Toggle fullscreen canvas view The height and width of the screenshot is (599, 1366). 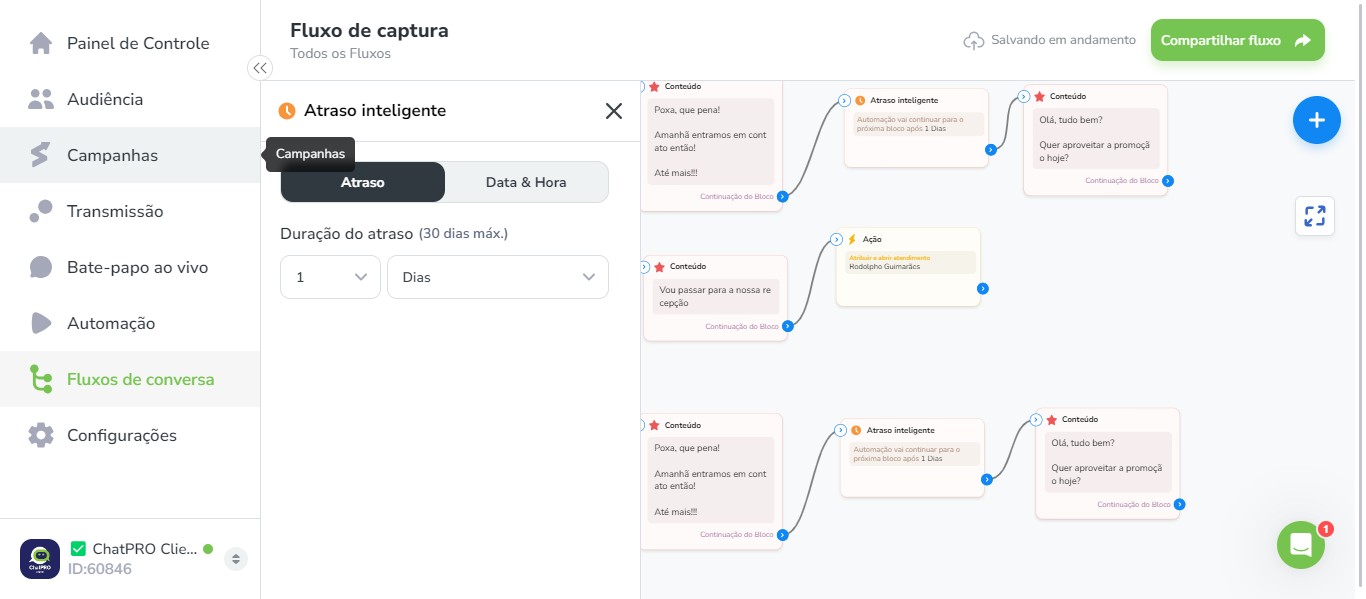coord(1315,216)
